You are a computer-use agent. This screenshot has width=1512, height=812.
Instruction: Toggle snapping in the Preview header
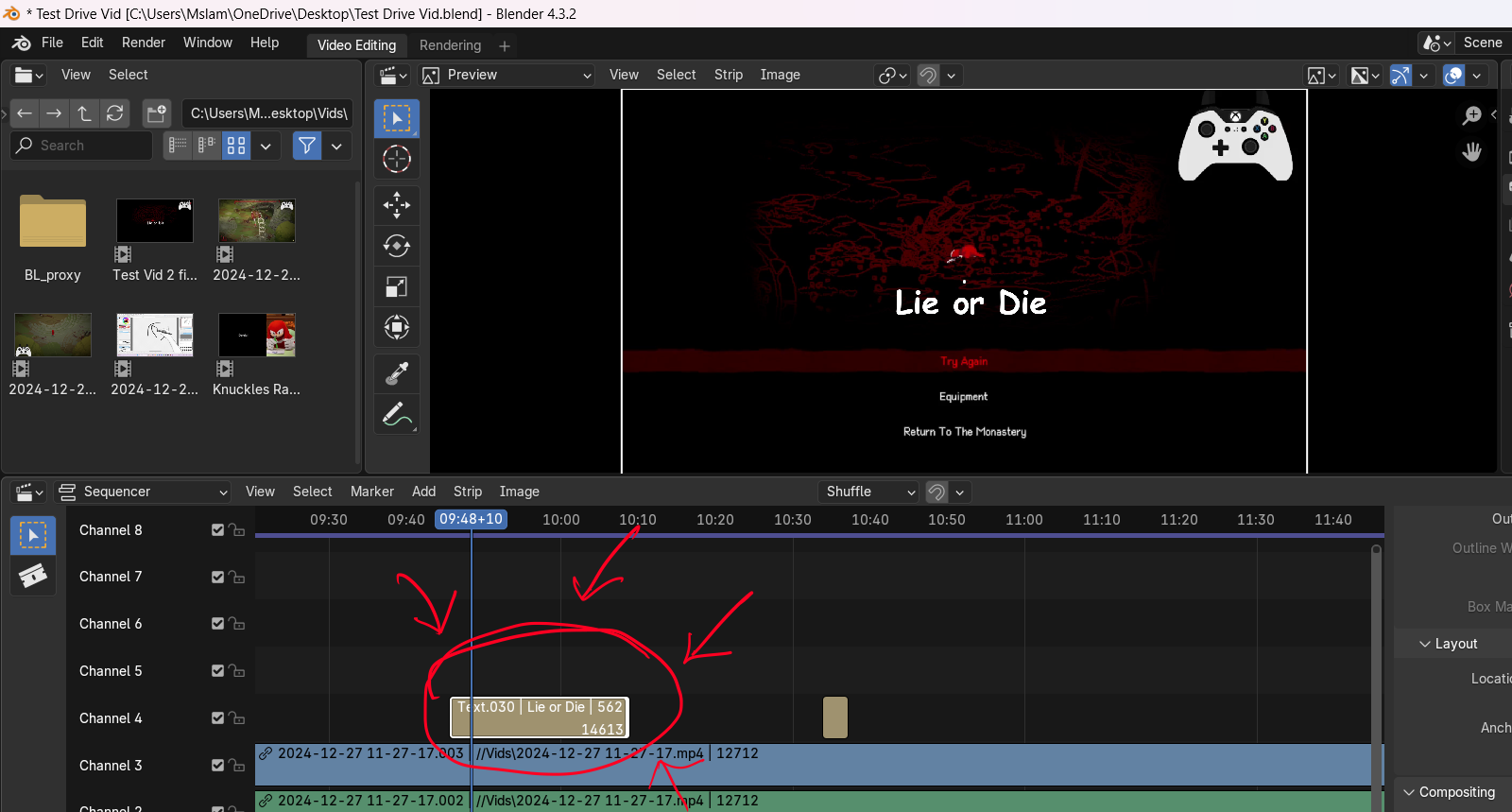click(929, 76)
